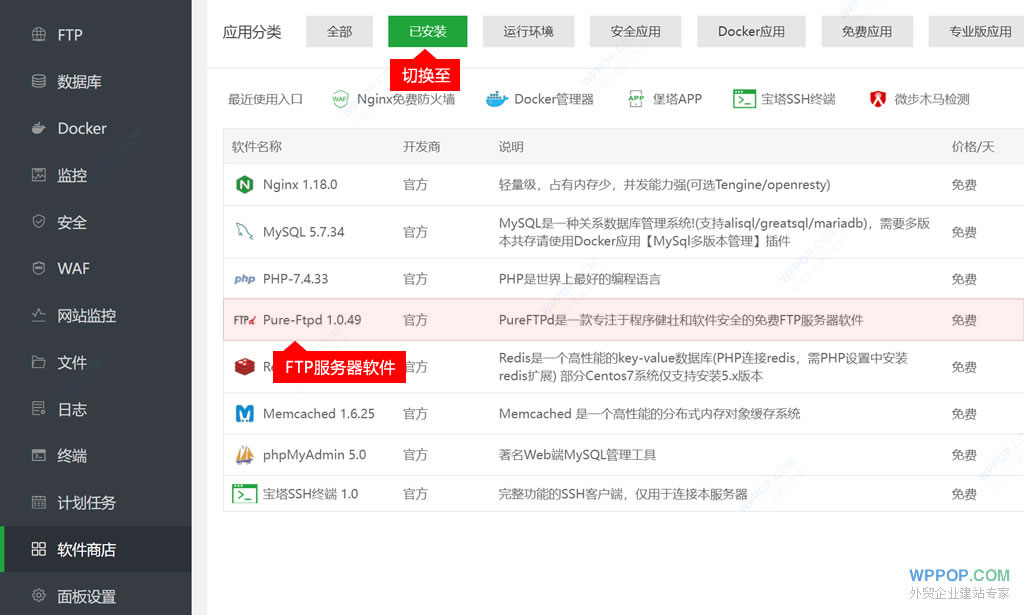This screenshot has width=1024, height=615.
Task: Select the 已安装 installed tab
Action: pos(428,31)
